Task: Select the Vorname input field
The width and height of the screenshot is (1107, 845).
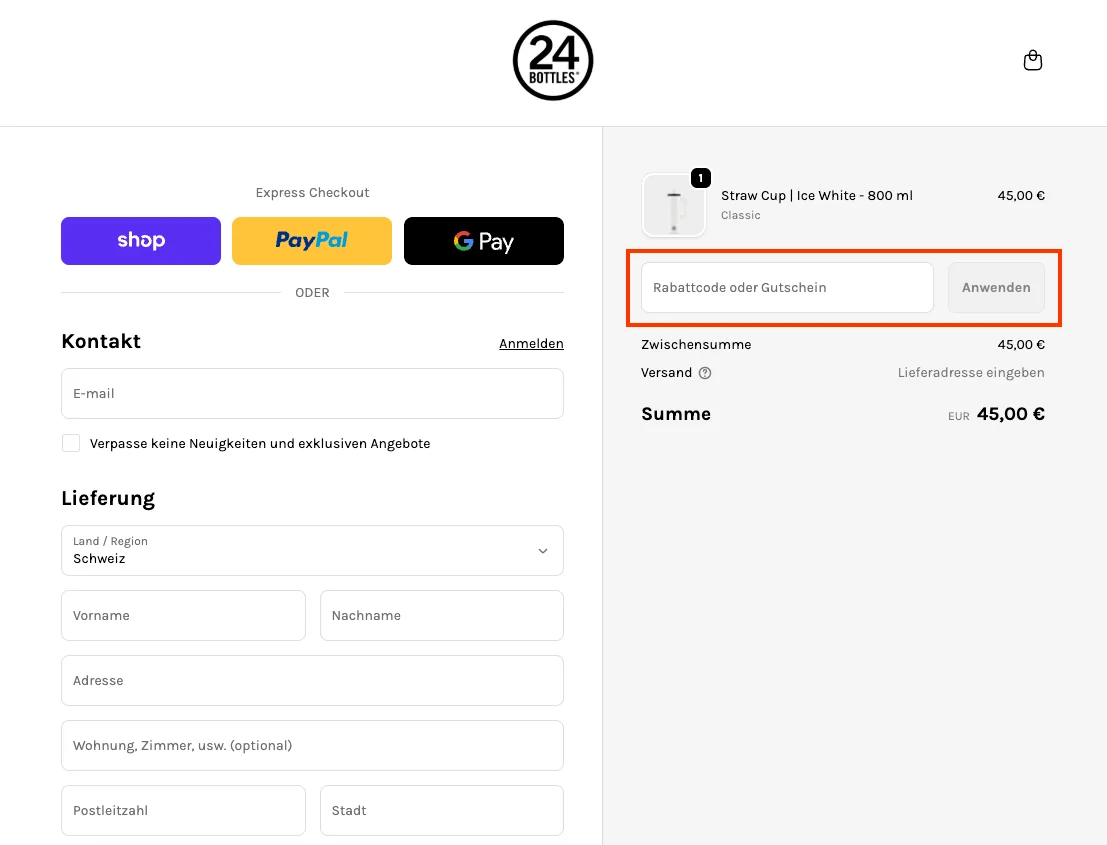Action: pyautogui.click(x=183, y=616)
